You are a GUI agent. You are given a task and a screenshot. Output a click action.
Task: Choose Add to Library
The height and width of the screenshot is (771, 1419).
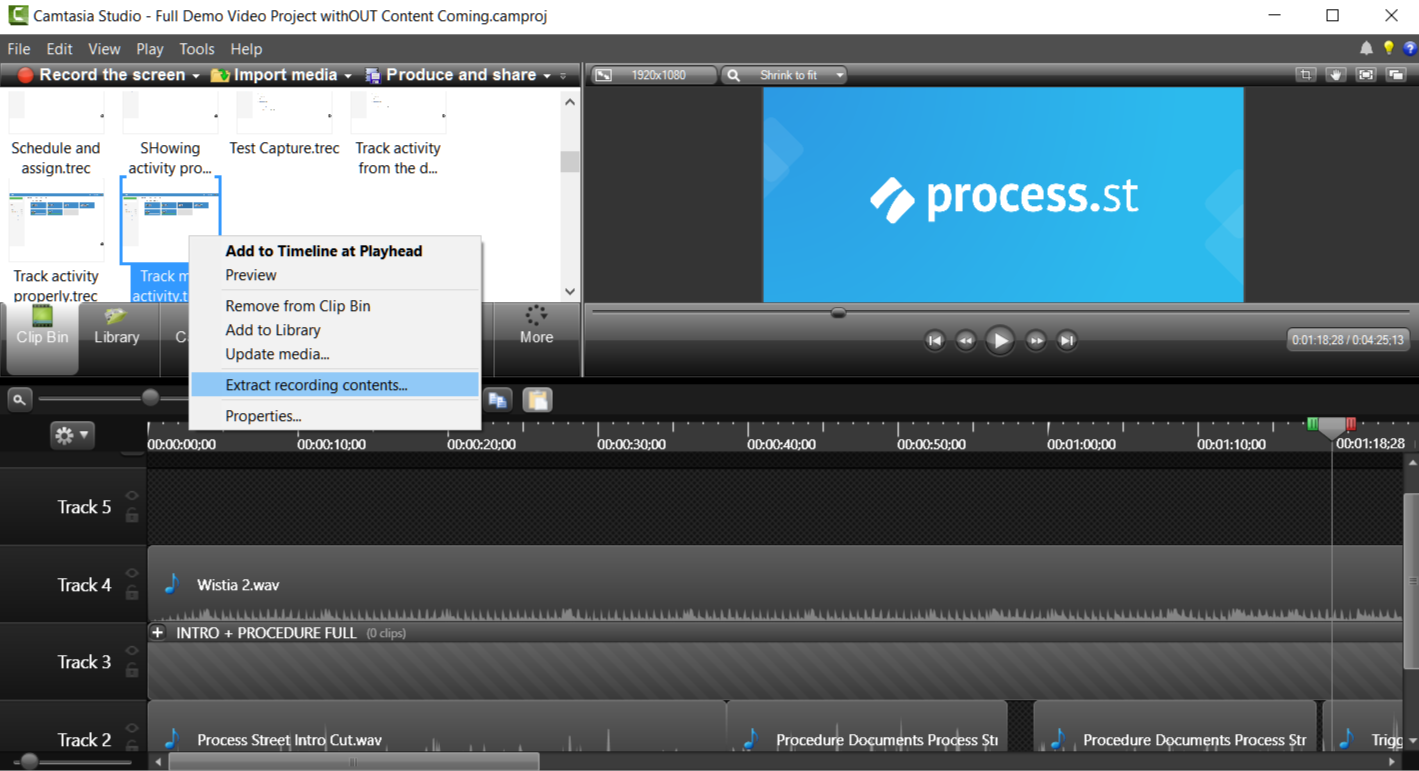(x=335, y=330)
